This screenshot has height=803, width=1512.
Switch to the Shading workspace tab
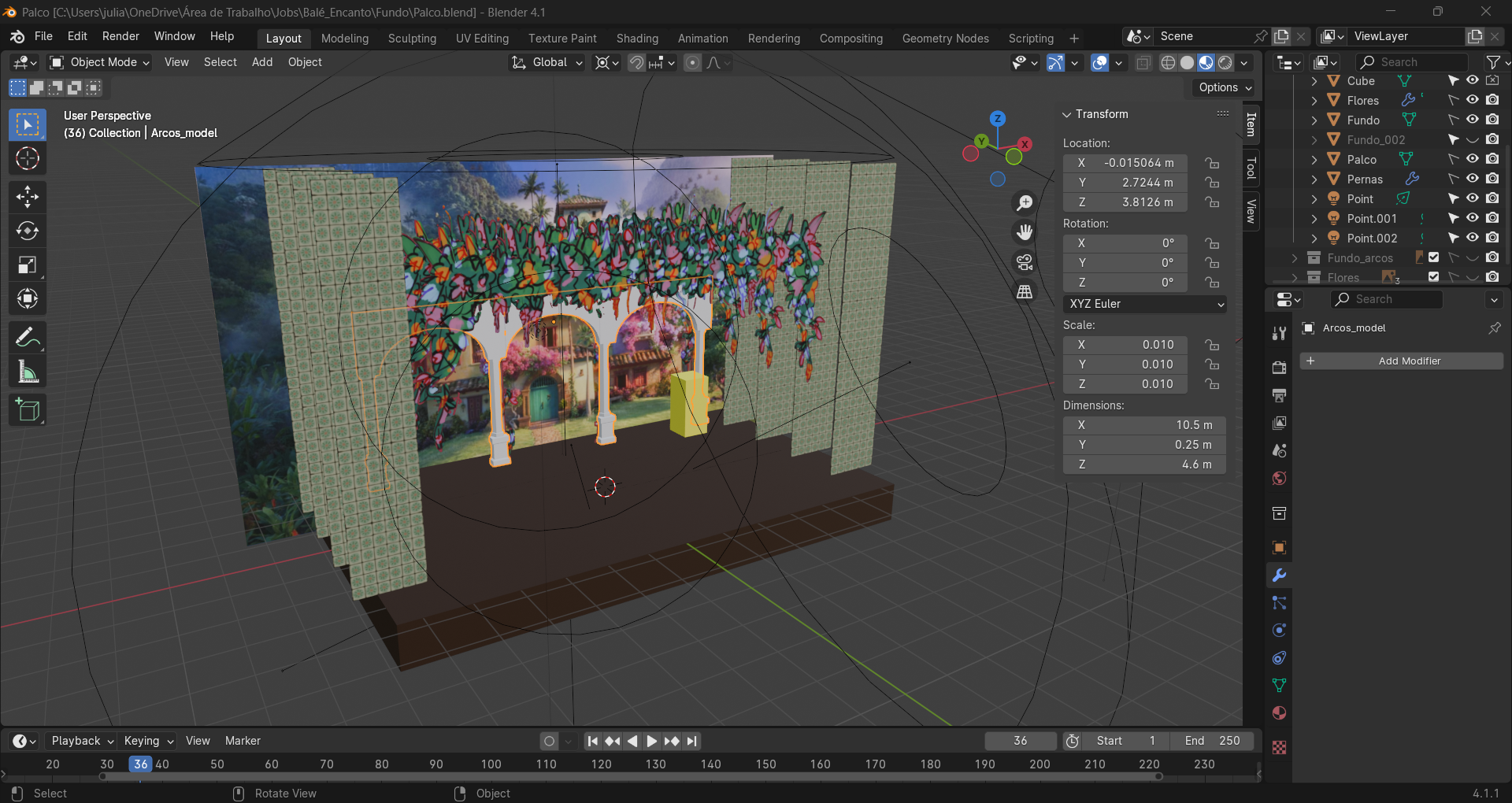coord(637,38)
